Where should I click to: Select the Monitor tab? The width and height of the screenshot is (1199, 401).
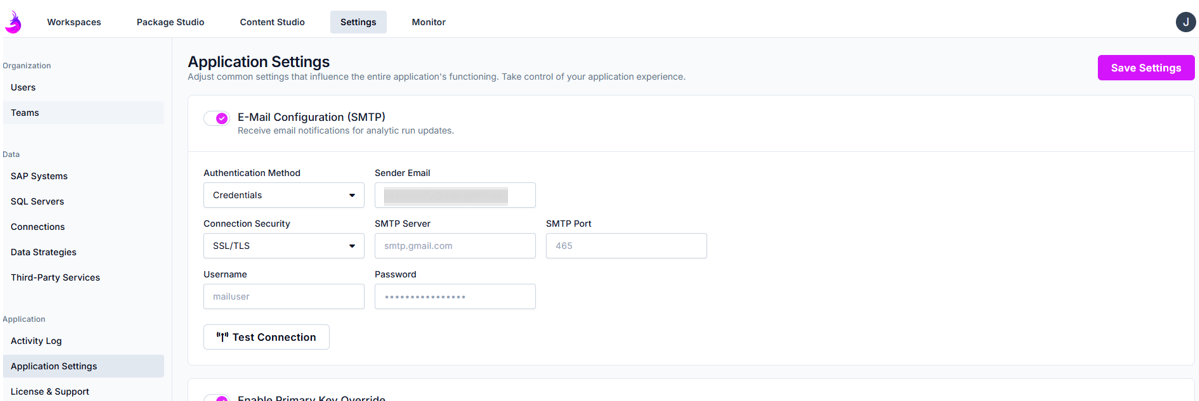(x=429, y=22)
